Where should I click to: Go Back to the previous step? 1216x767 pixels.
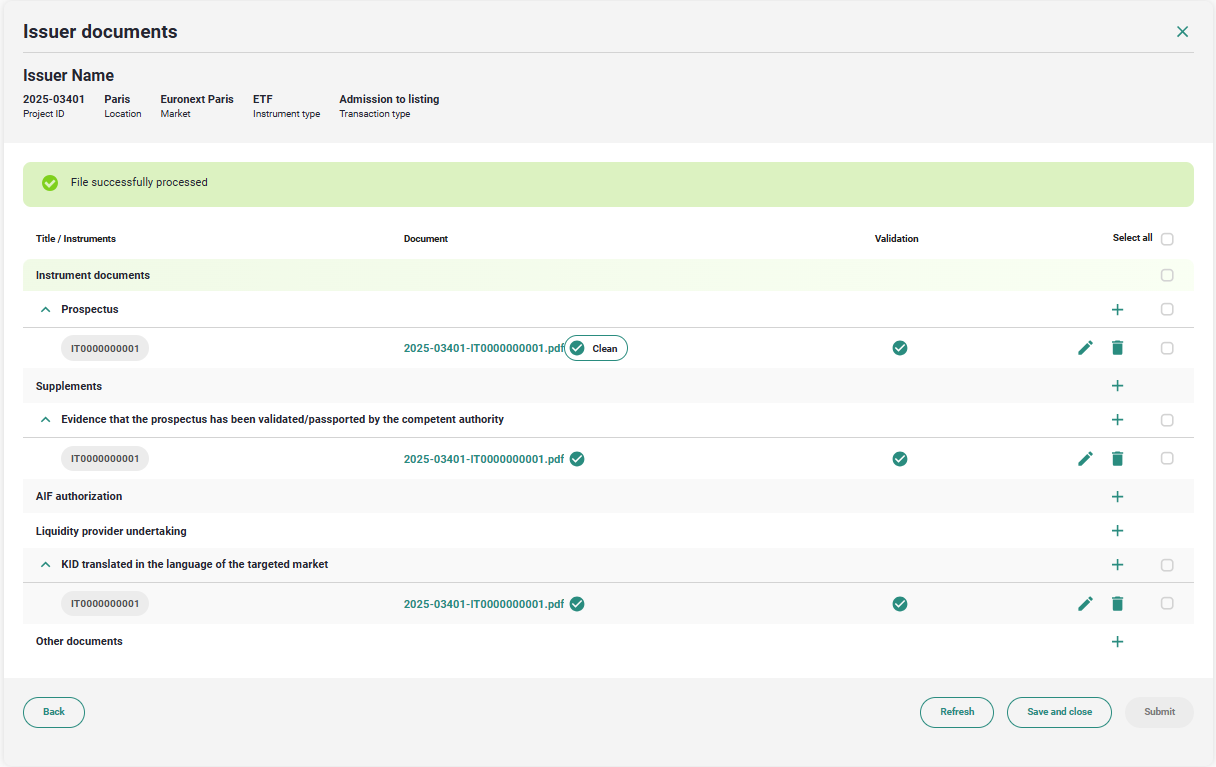point(54,712)
